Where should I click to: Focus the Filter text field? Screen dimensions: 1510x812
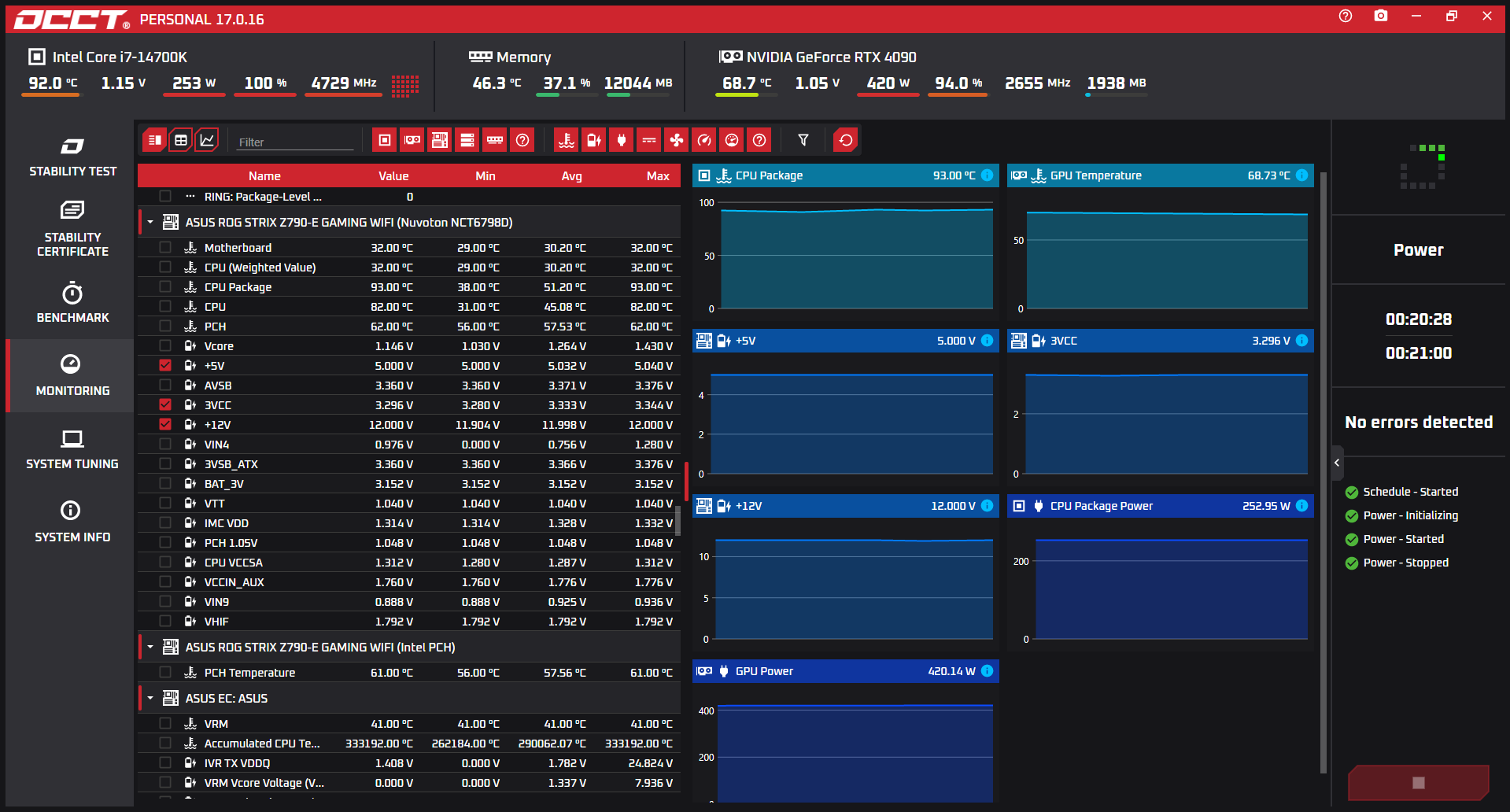click(x=296, y=142)
